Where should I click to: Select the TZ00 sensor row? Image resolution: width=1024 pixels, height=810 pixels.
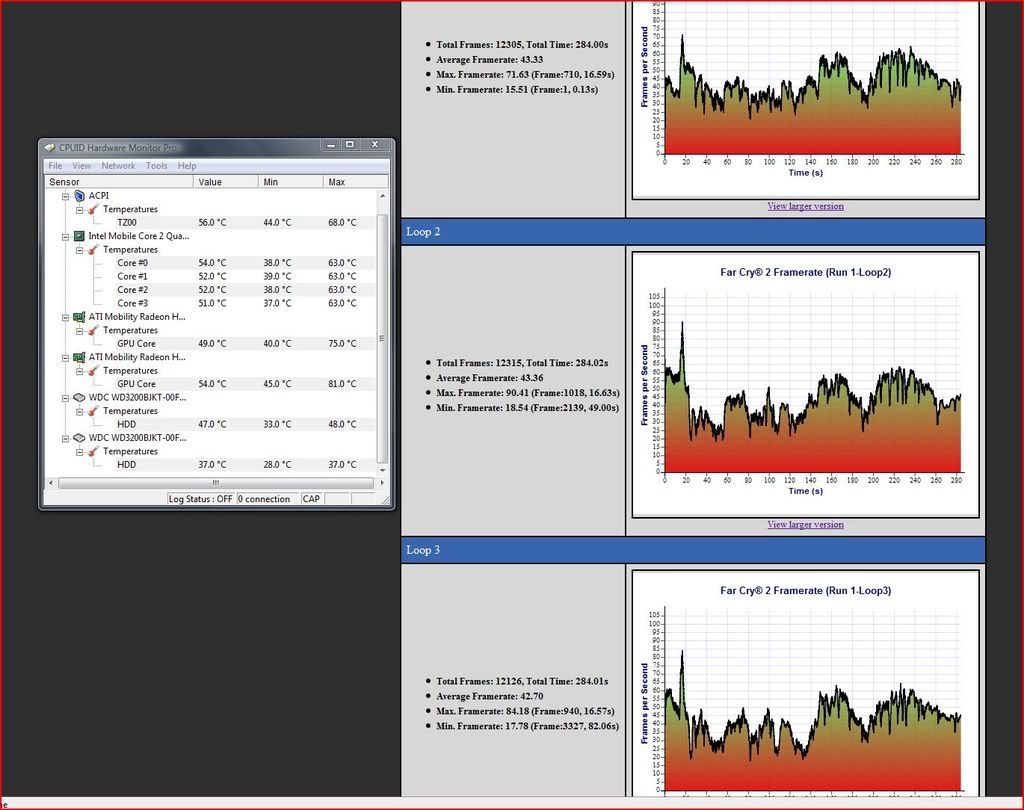(211, 223)
